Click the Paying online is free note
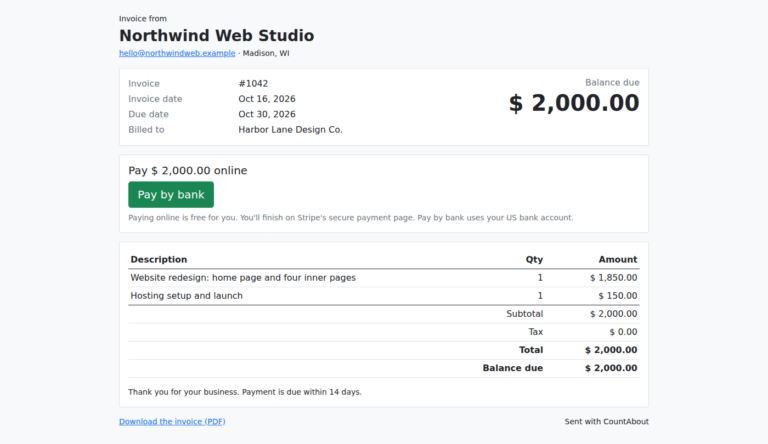 [x=351, y=218]
